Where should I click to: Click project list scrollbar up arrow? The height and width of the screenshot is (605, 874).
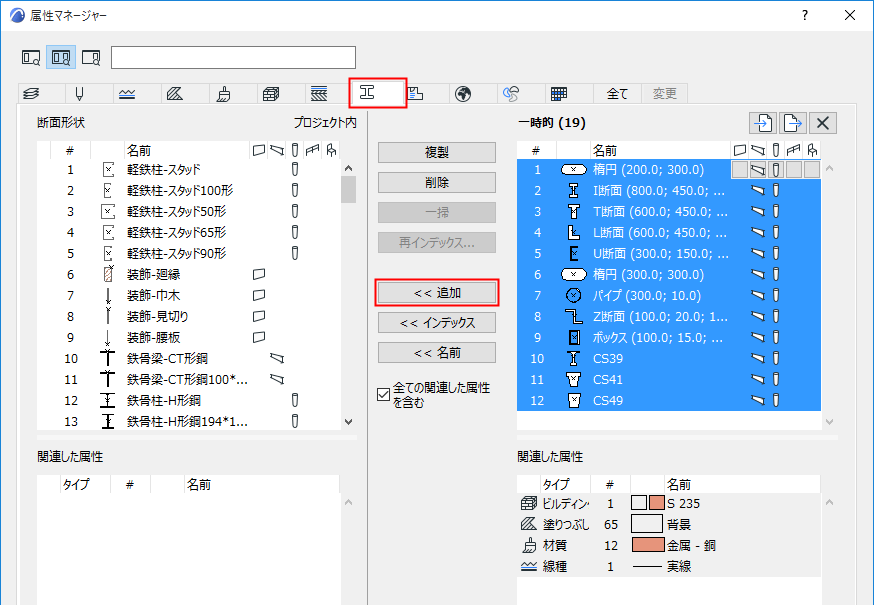[348, 168]
